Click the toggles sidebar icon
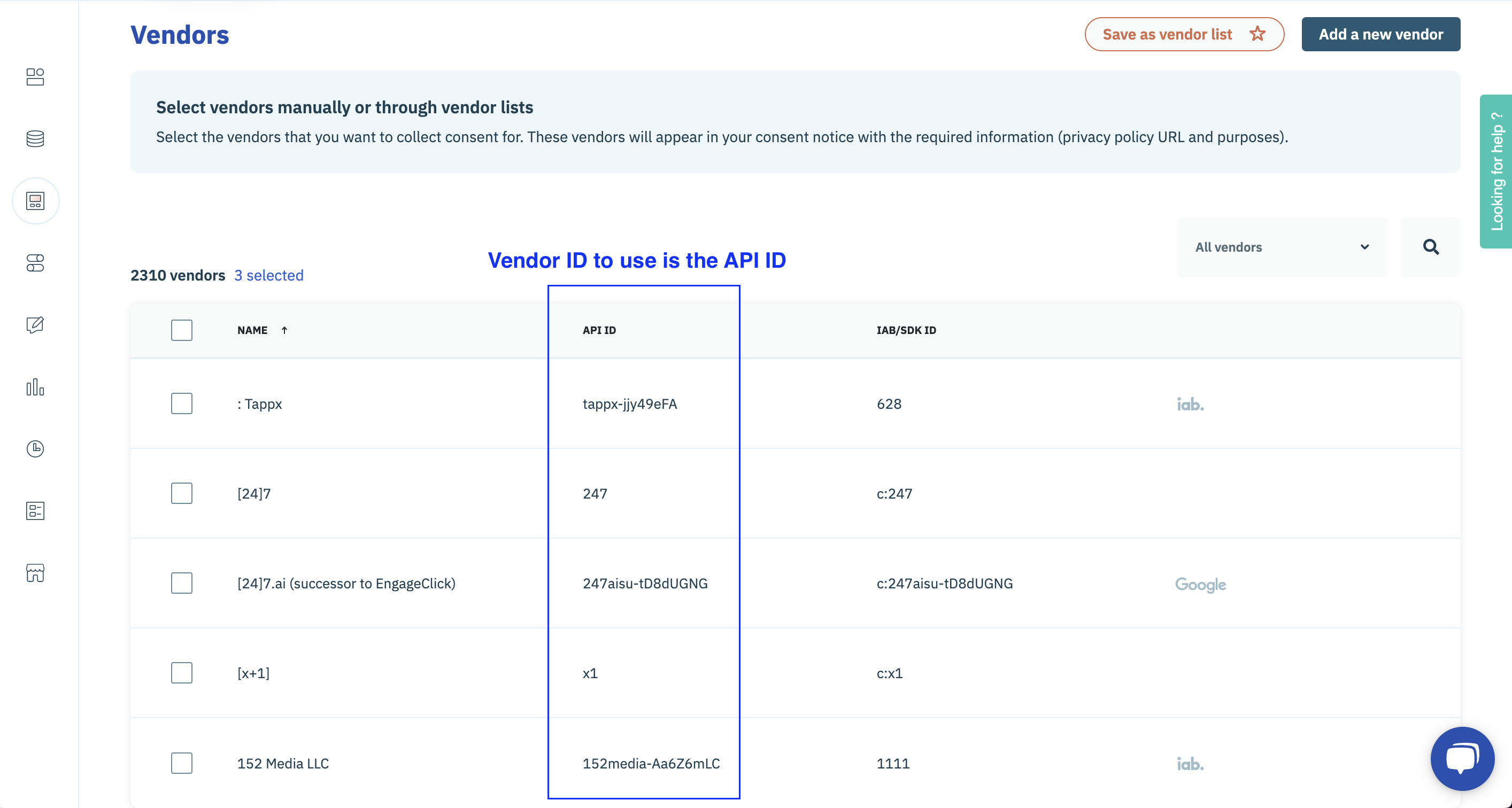Screen dimensions: 1512x808 [x=35, y=263]
